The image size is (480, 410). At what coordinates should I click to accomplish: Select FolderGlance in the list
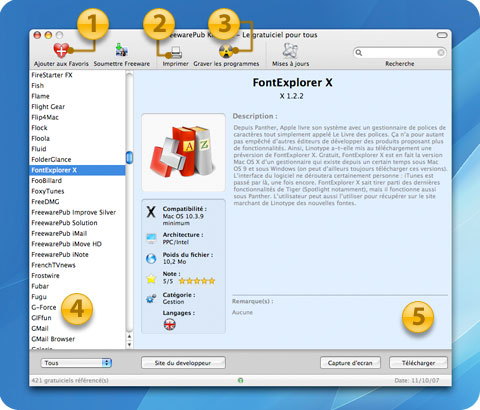tap(77, 160)
